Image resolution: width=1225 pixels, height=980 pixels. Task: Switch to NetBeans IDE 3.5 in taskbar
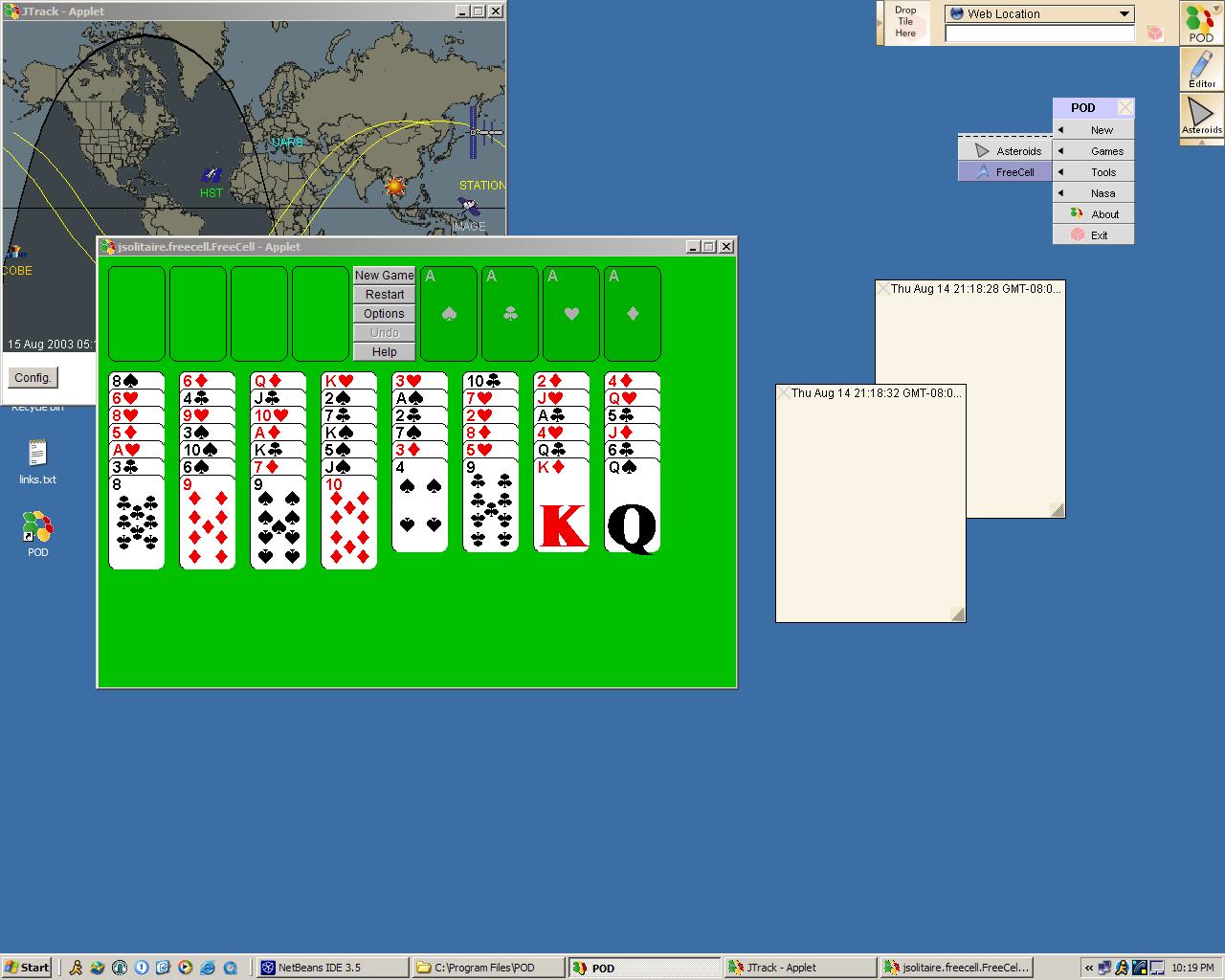coord(331,968)
